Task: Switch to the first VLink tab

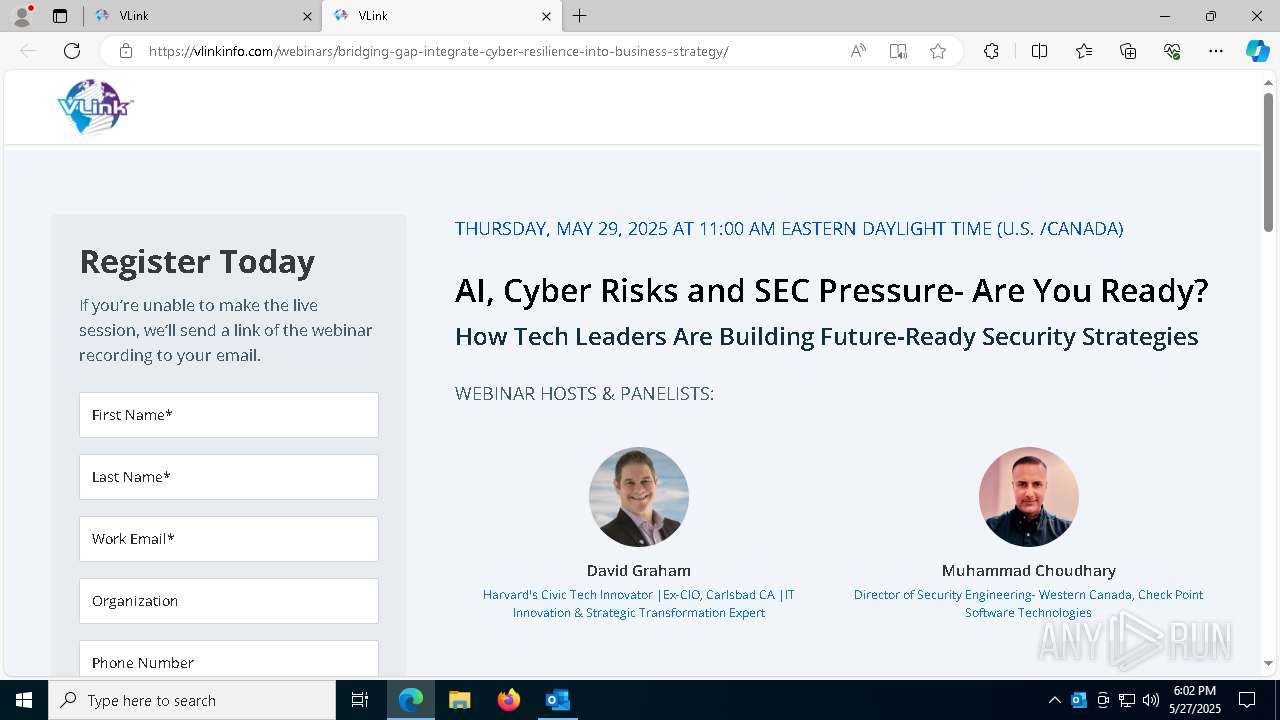Action: pyautogui.click(x=200, y=16)
